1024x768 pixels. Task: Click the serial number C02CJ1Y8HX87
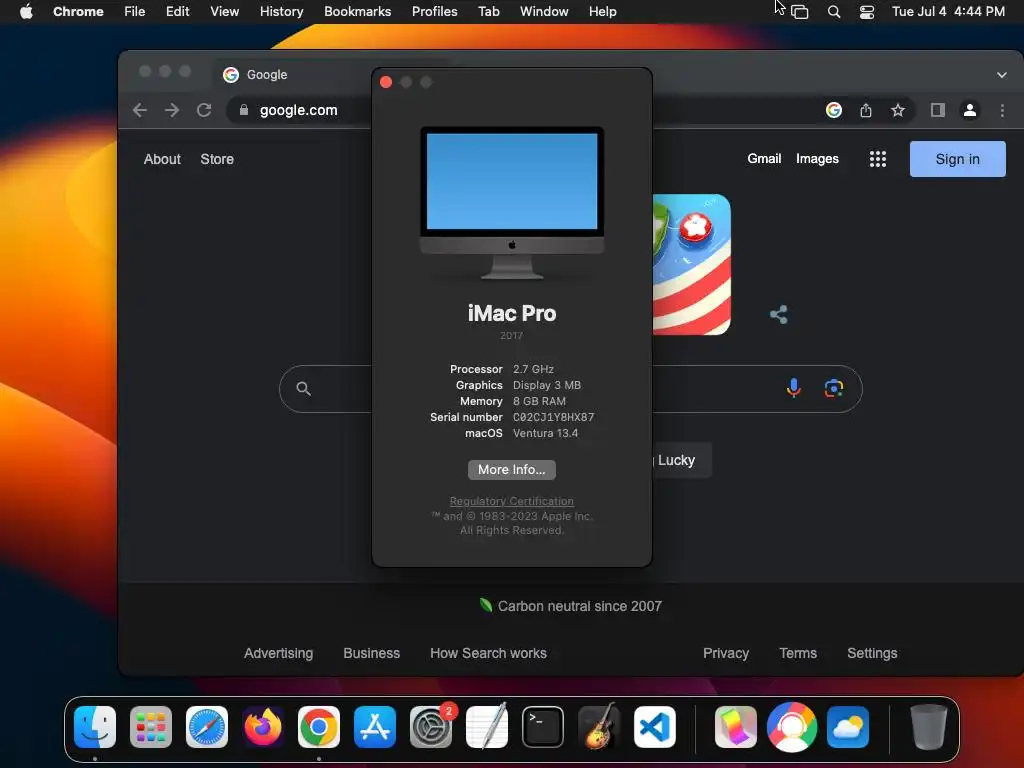[x=553, y=417]
